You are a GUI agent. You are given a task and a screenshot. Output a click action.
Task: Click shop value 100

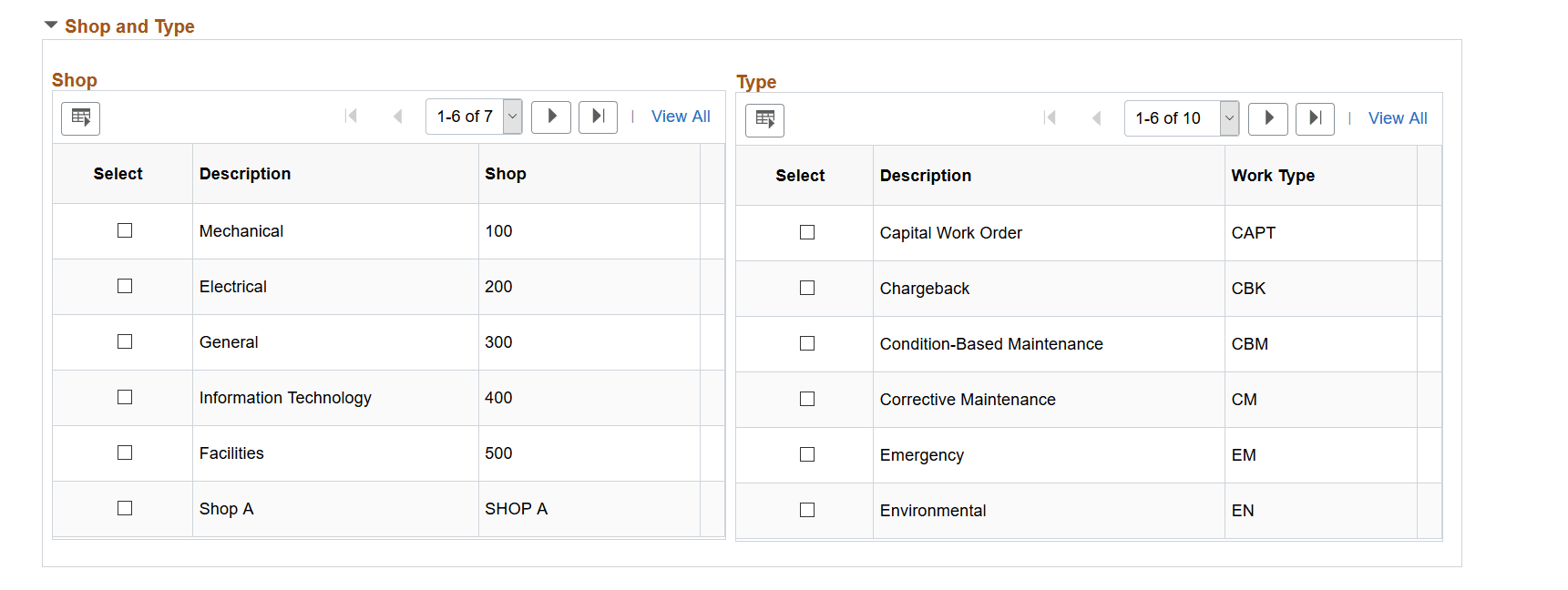498,231
